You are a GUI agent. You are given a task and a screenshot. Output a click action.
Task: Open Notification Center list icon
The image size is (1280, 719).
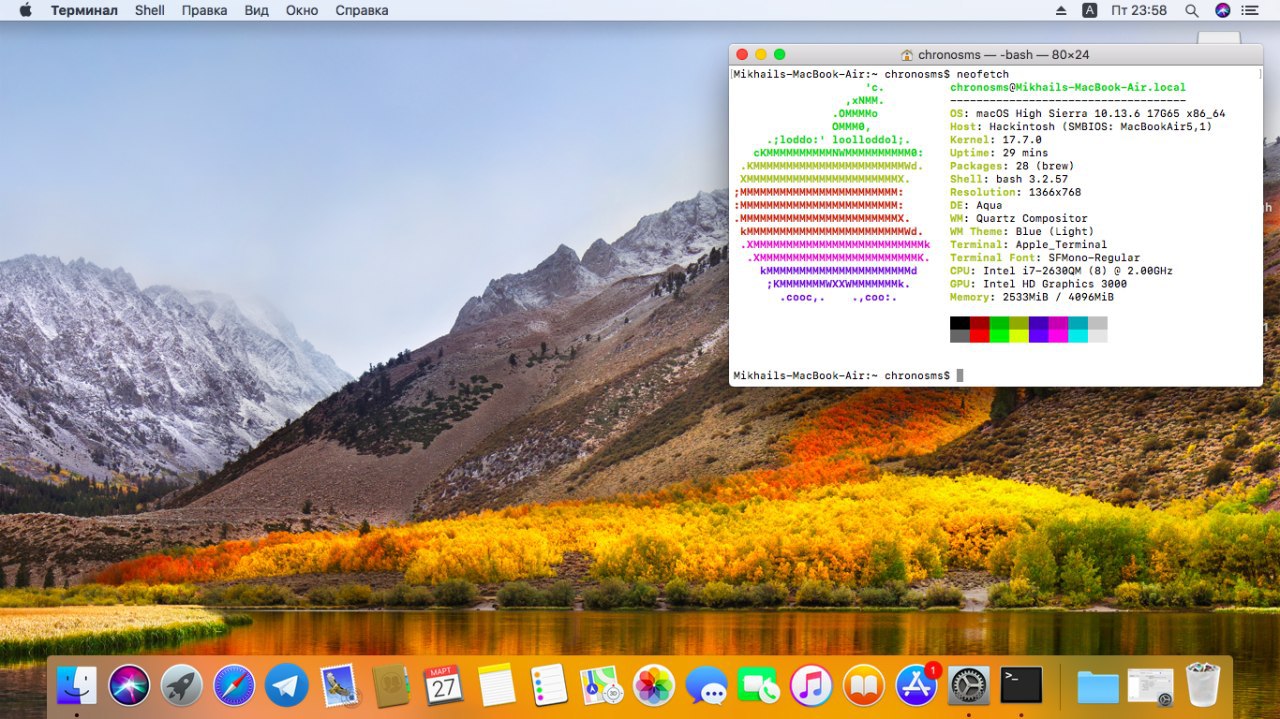(x=1251, y=10)
